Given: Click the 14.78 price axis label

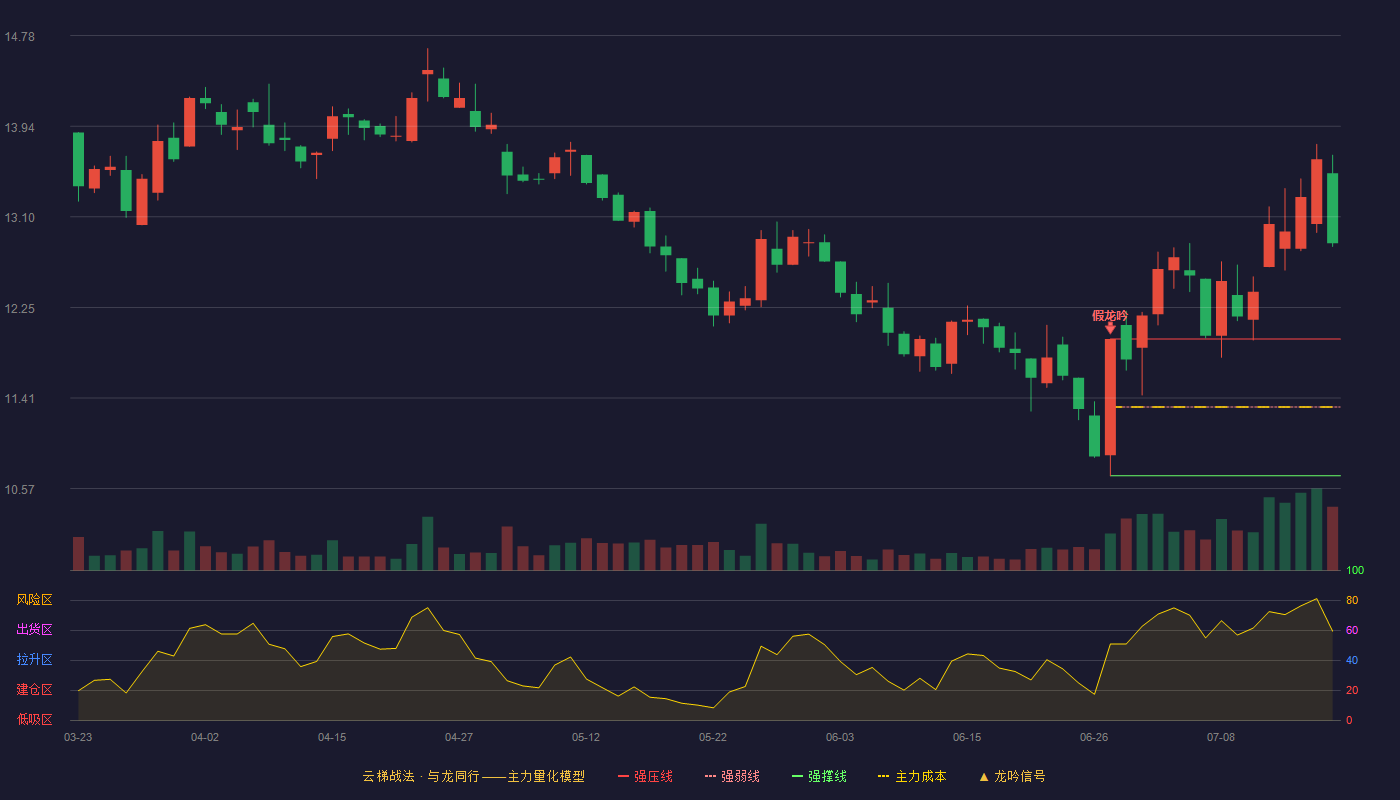Looking at the screenshot, I should (x=19, y=37).
